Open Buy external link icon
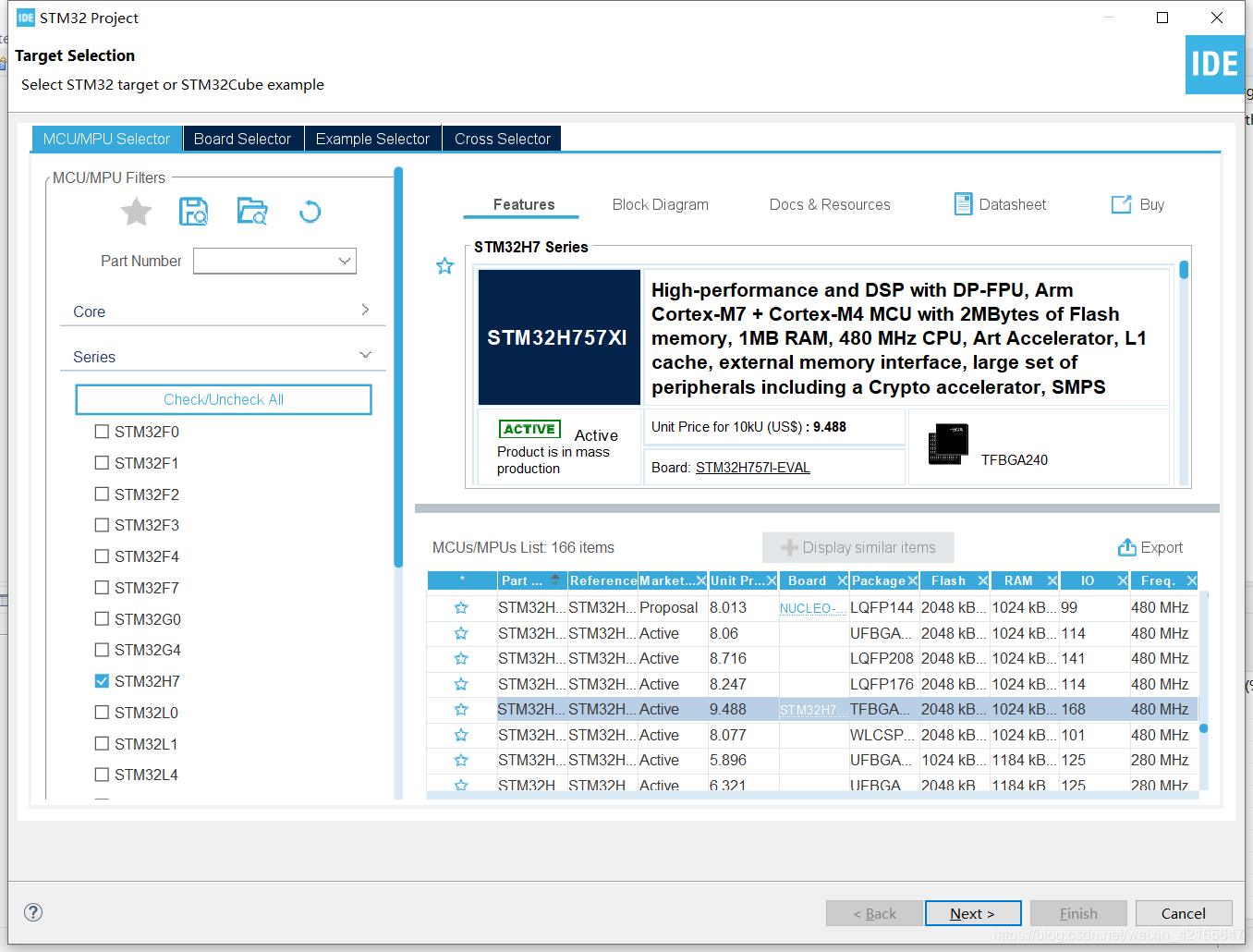Screen dimensions: 1253x952 (1121, 204)
